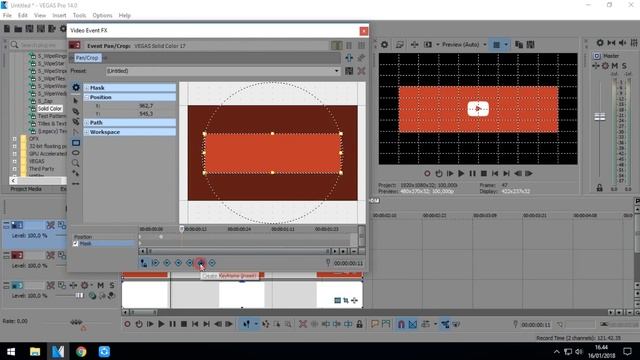Expand the VEGAS folder in the tree
Screen dimensions: 640x360
point(14,161)
